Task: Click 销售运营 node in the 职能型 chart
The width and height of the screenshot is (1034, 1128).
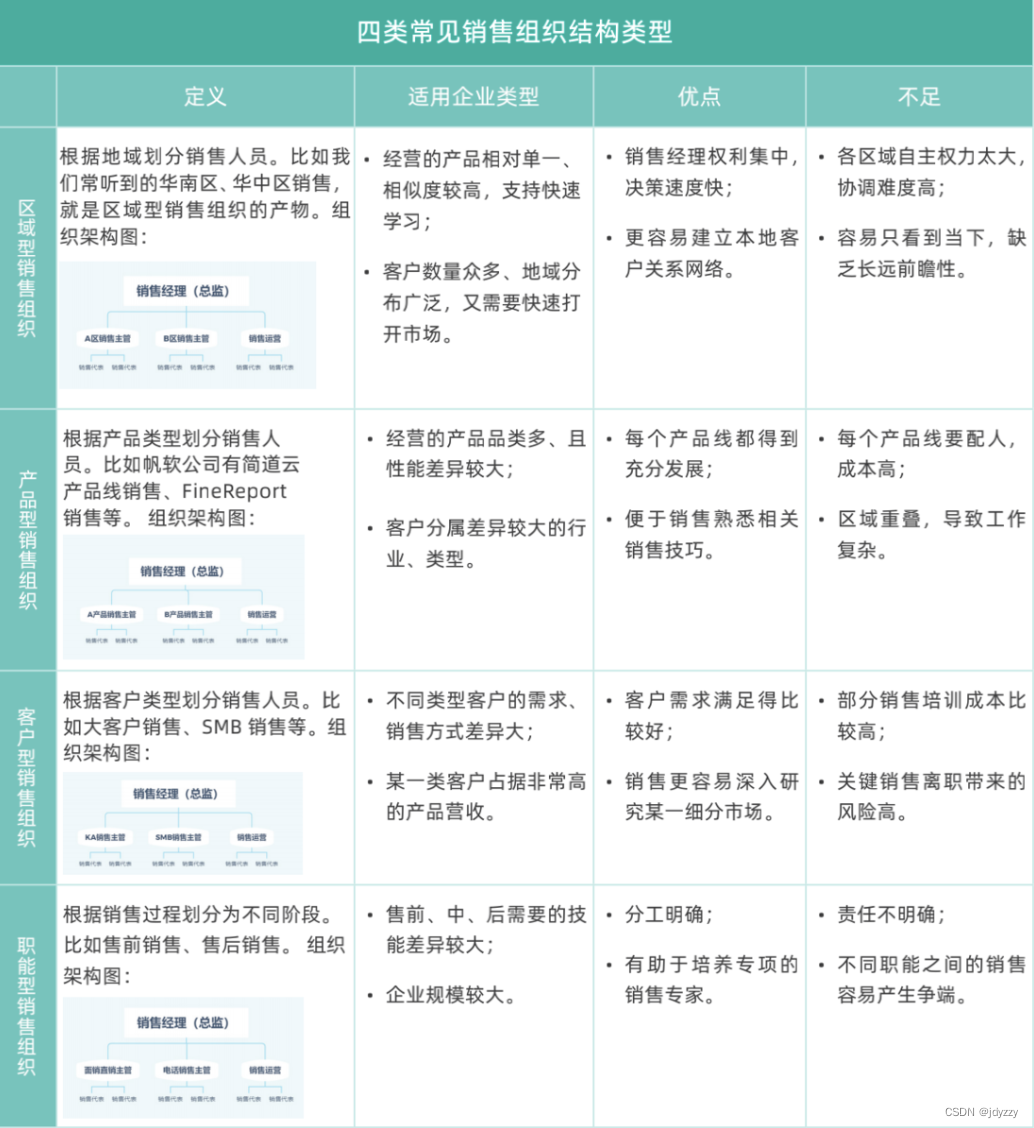Action: [265, 1070]
